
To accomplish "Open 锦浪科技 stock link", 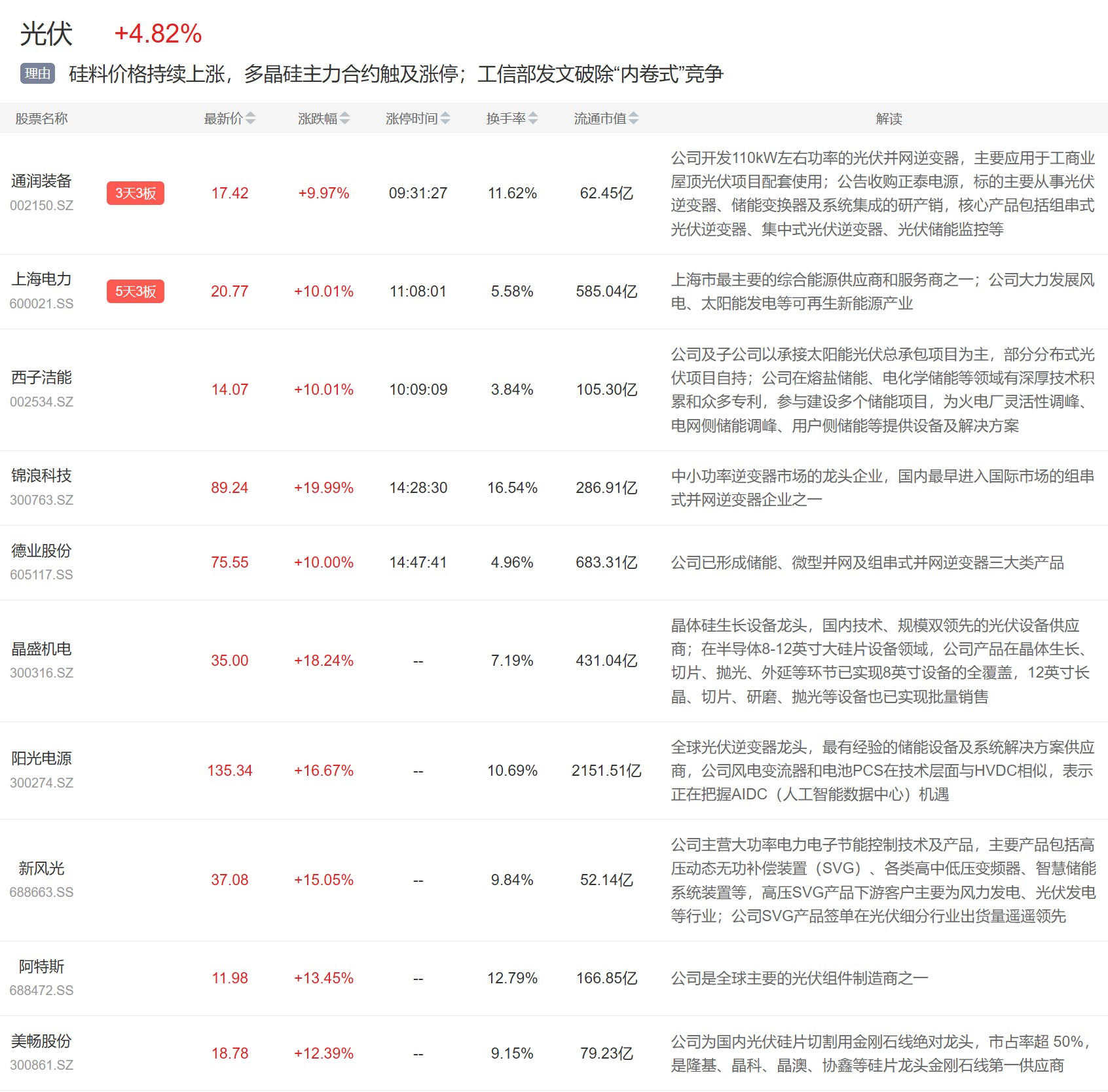I will click(41, 476).
